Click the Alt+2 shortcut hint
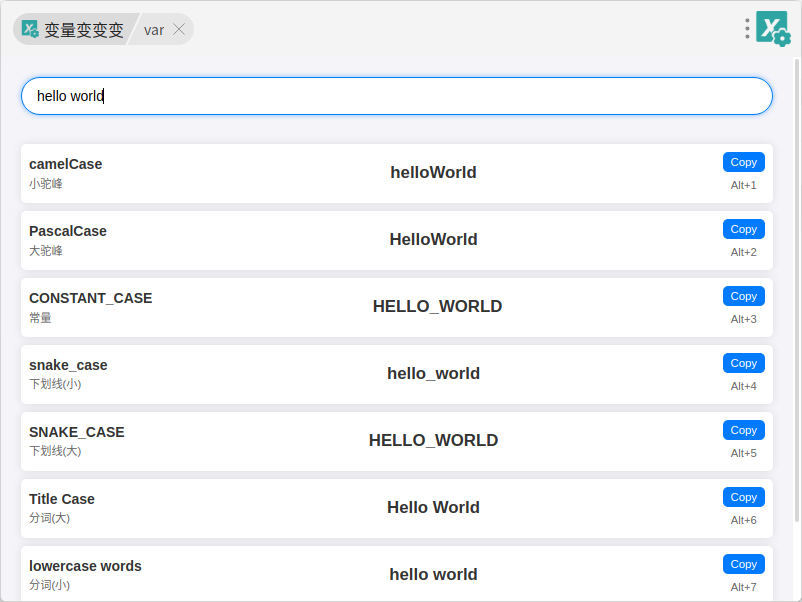Screen dimensions: 802x602 pyautogui.click(x=743, y=252)
